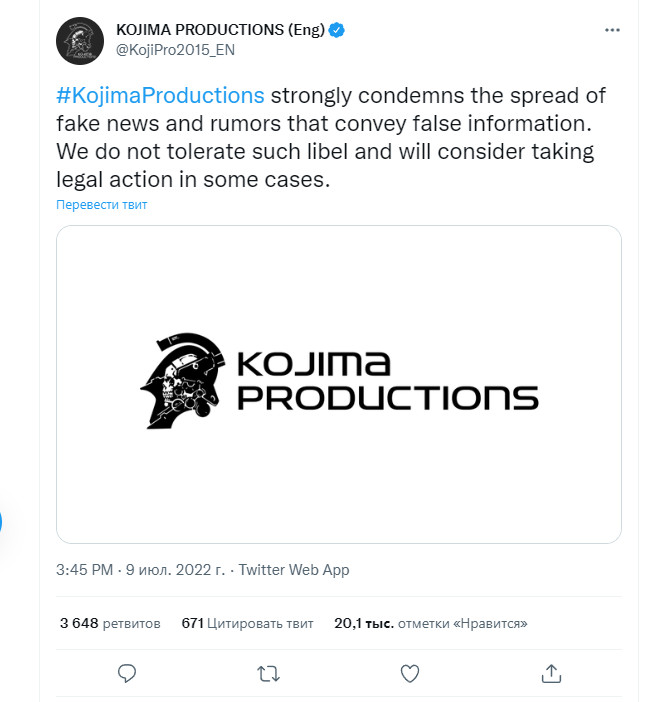Retweet using the arrows icon
647x702 pixels.
268,673
